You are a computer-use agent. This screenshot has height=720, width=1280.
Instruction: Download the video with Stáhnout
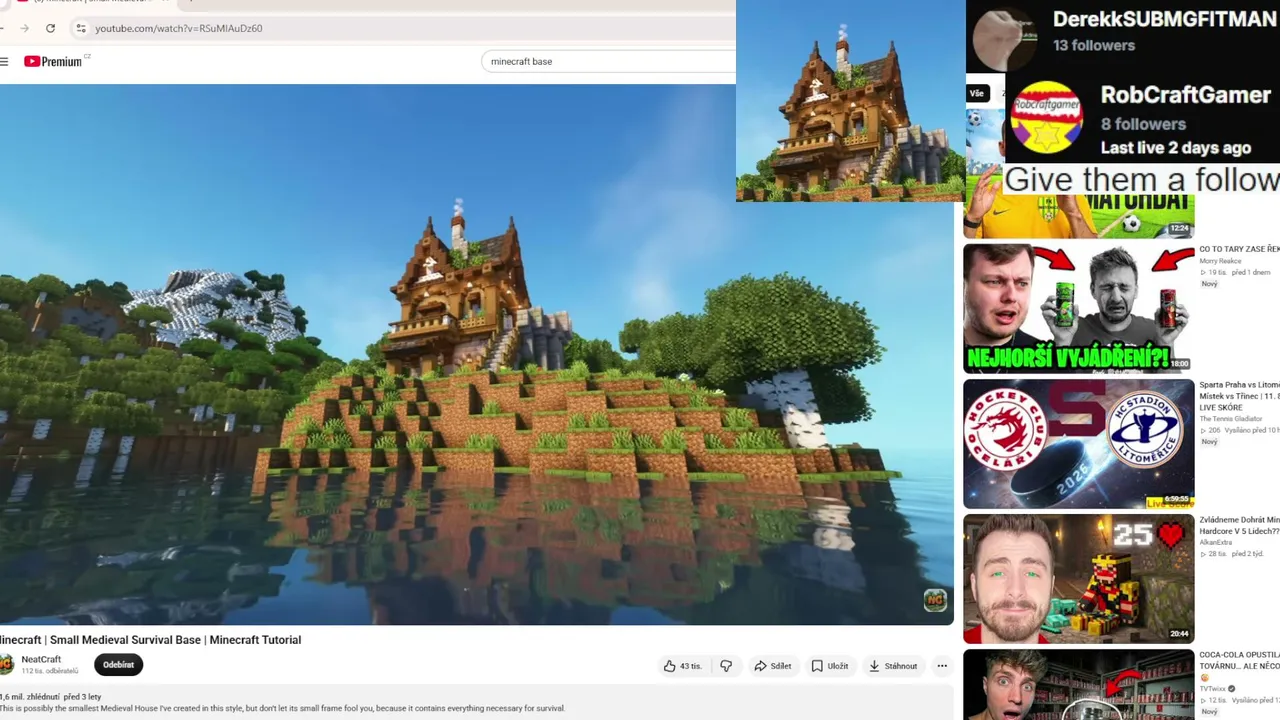(893, 666)
